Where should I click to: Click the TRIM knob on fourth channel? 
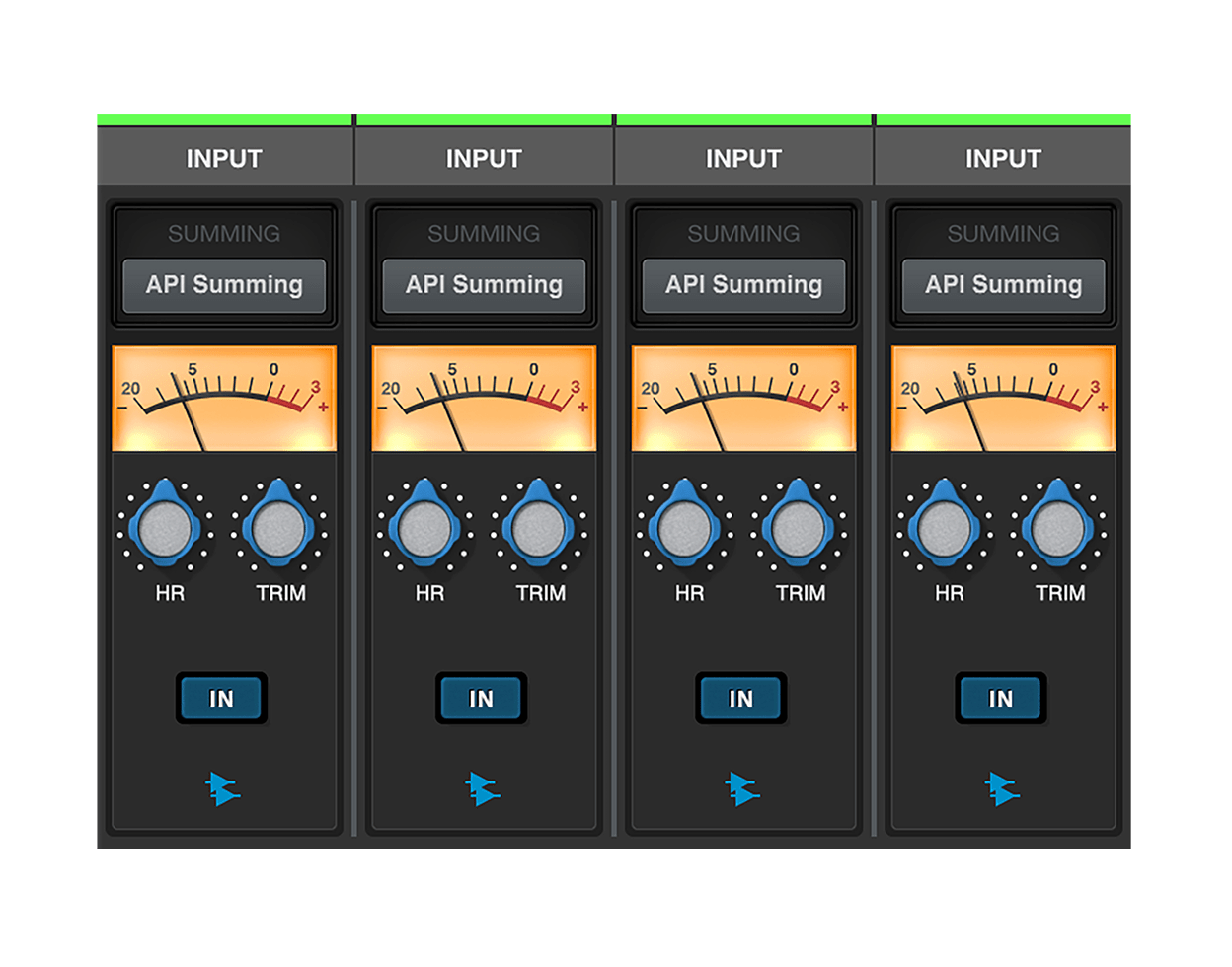pyautogui.click(x=1058, y=527)
